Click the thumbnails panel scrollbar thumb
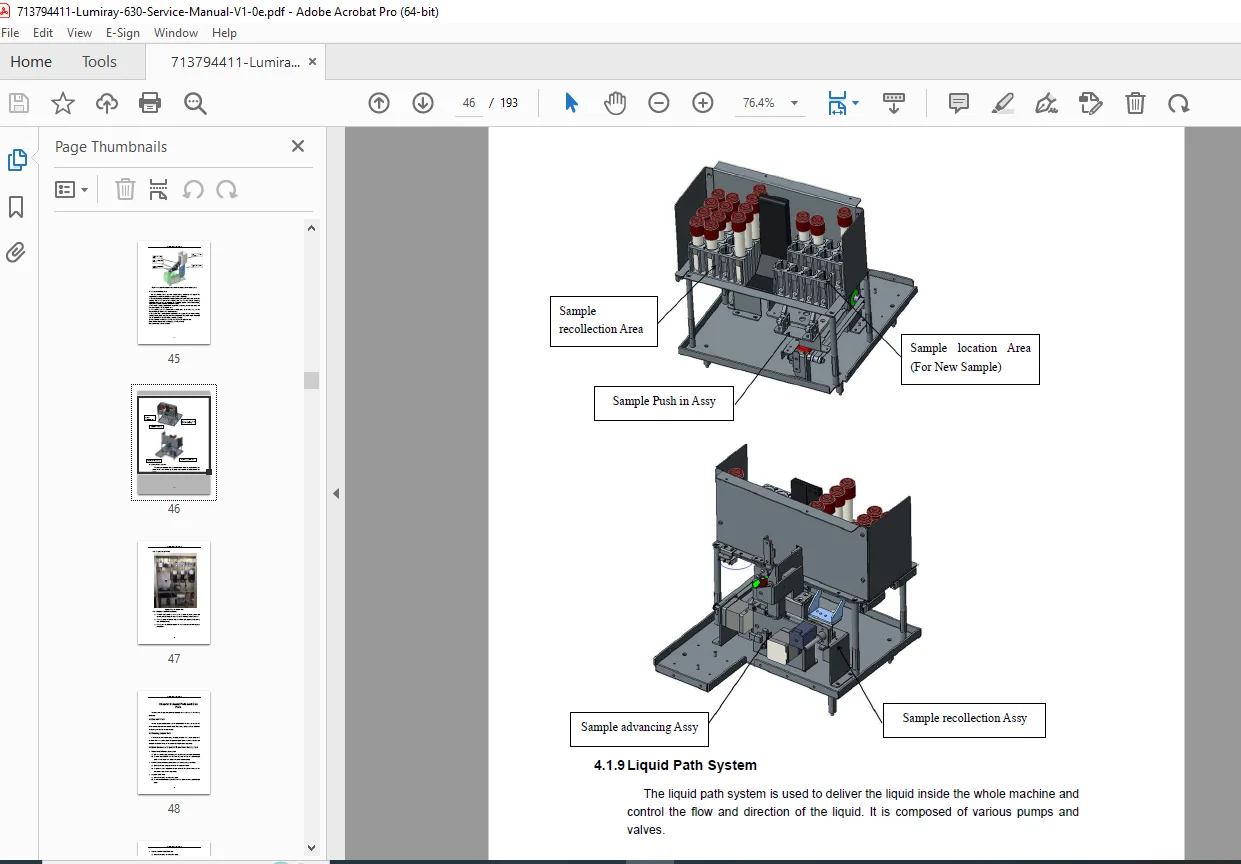 311,380
